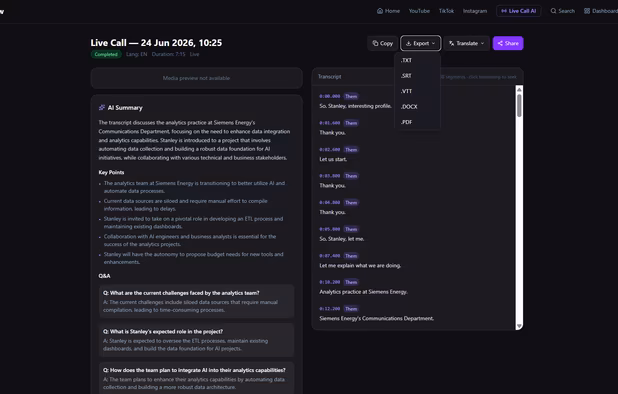Expand the Translate dropdown chevron

click(482, 43)
